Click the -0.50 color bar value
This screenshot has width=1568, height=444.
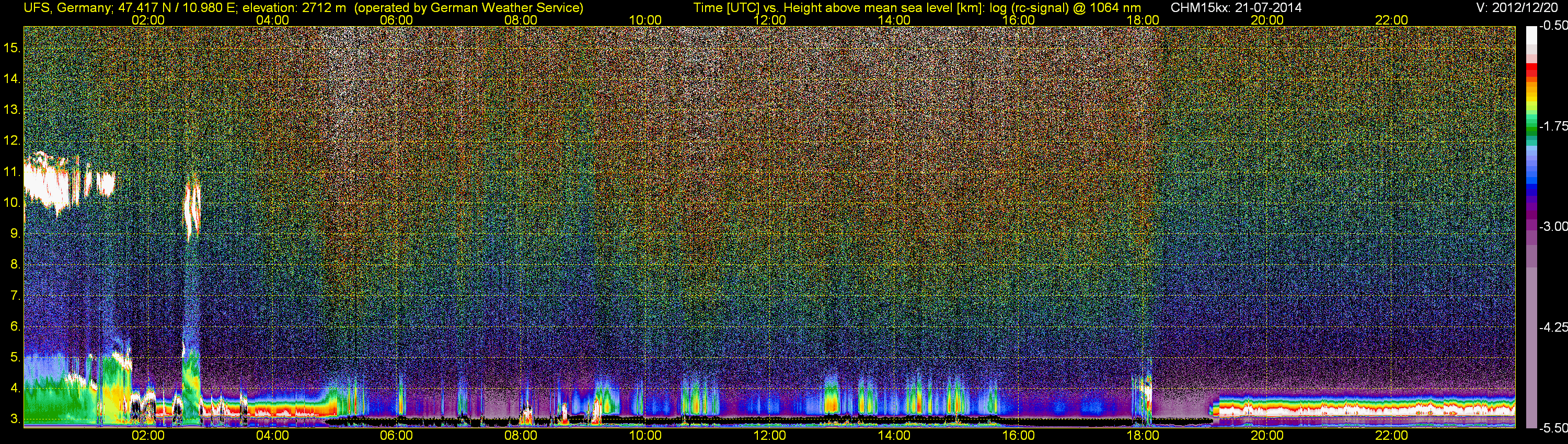1553,26
